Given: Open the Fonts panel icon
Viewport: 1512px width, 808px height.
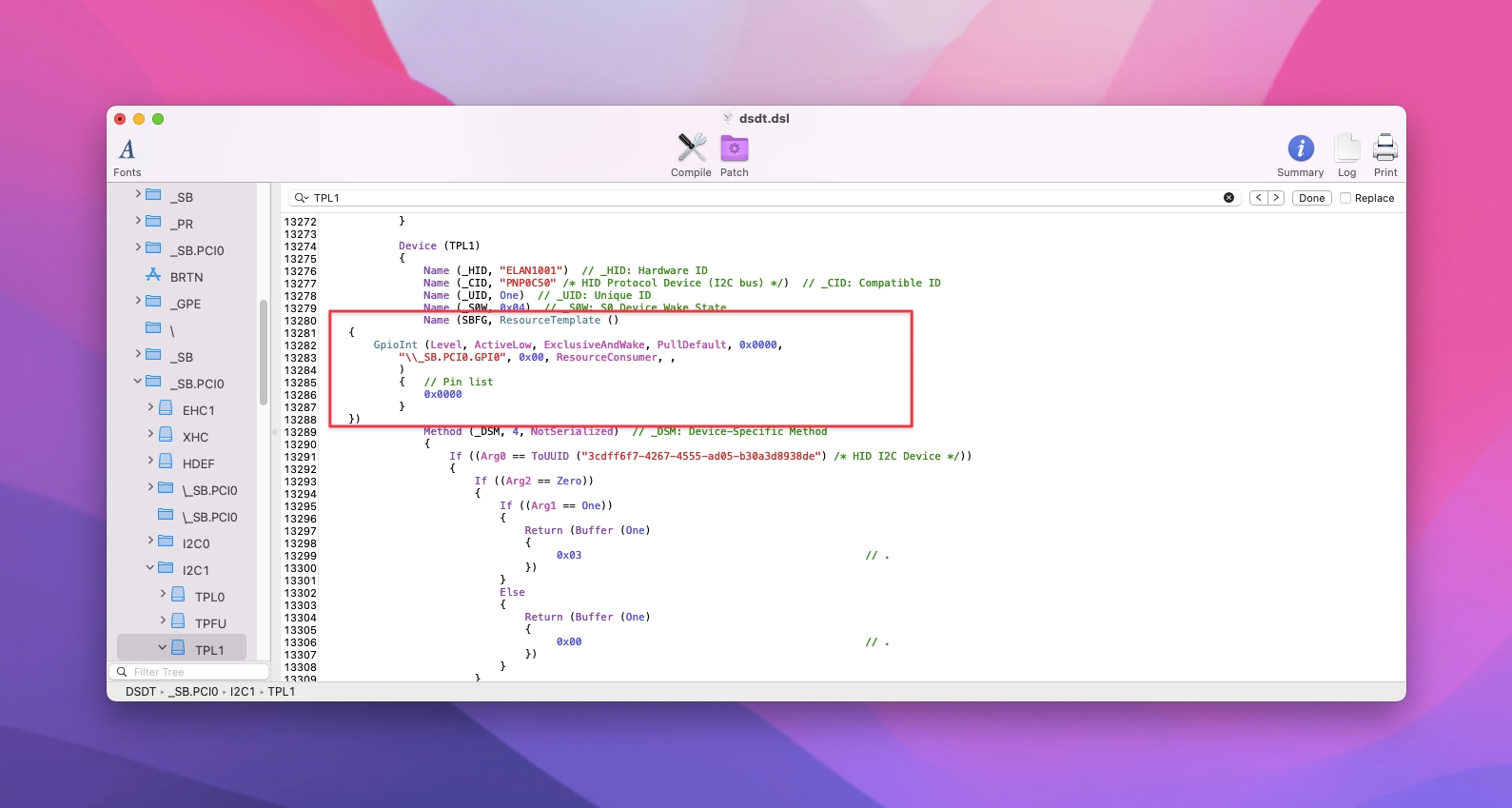Looking at the screenshot, I should click(127, 149).
